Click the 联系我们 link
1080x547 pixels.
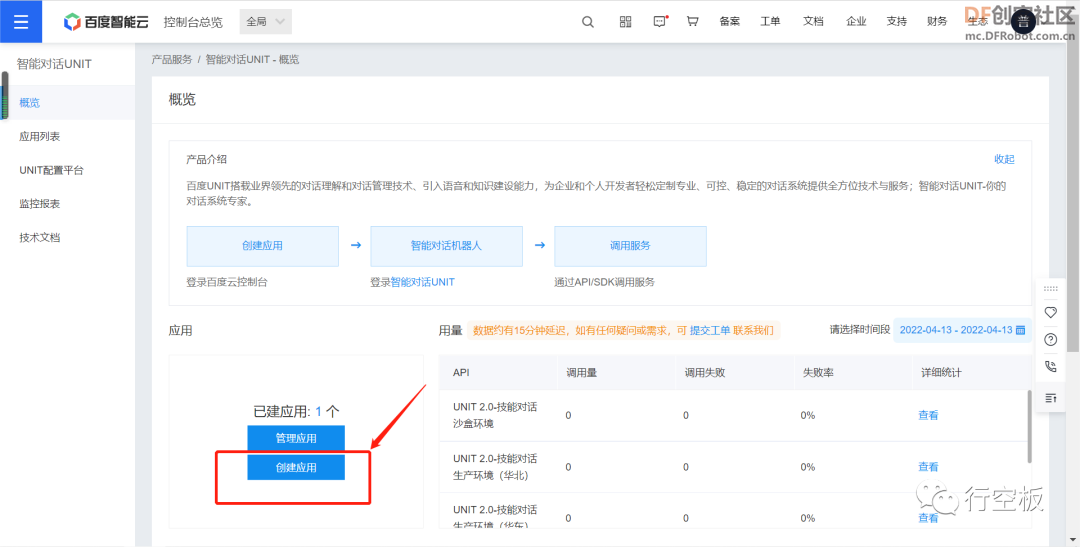[754, 331]
